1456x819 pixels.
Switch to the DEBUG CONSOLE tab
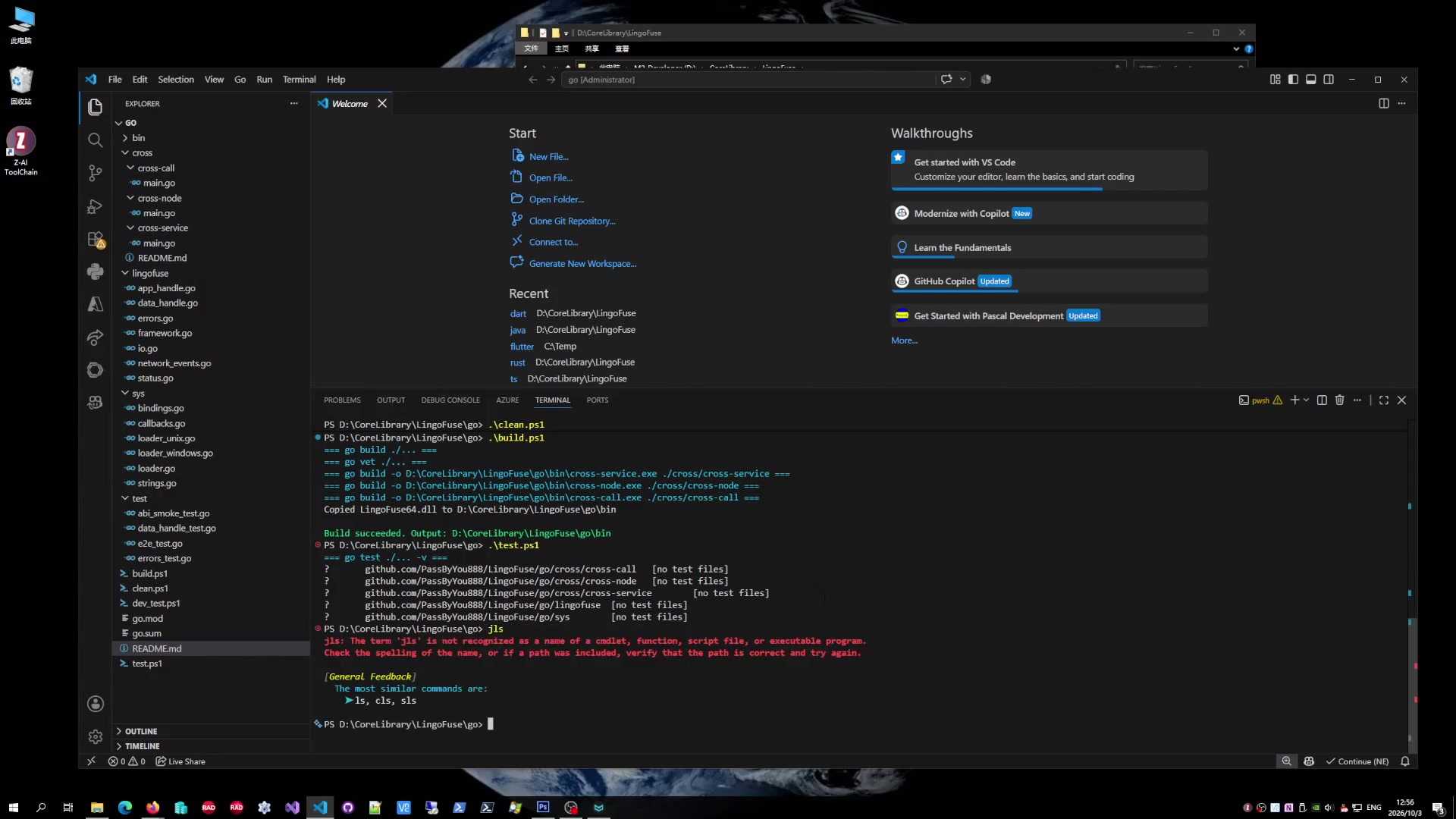pos(450,400)
